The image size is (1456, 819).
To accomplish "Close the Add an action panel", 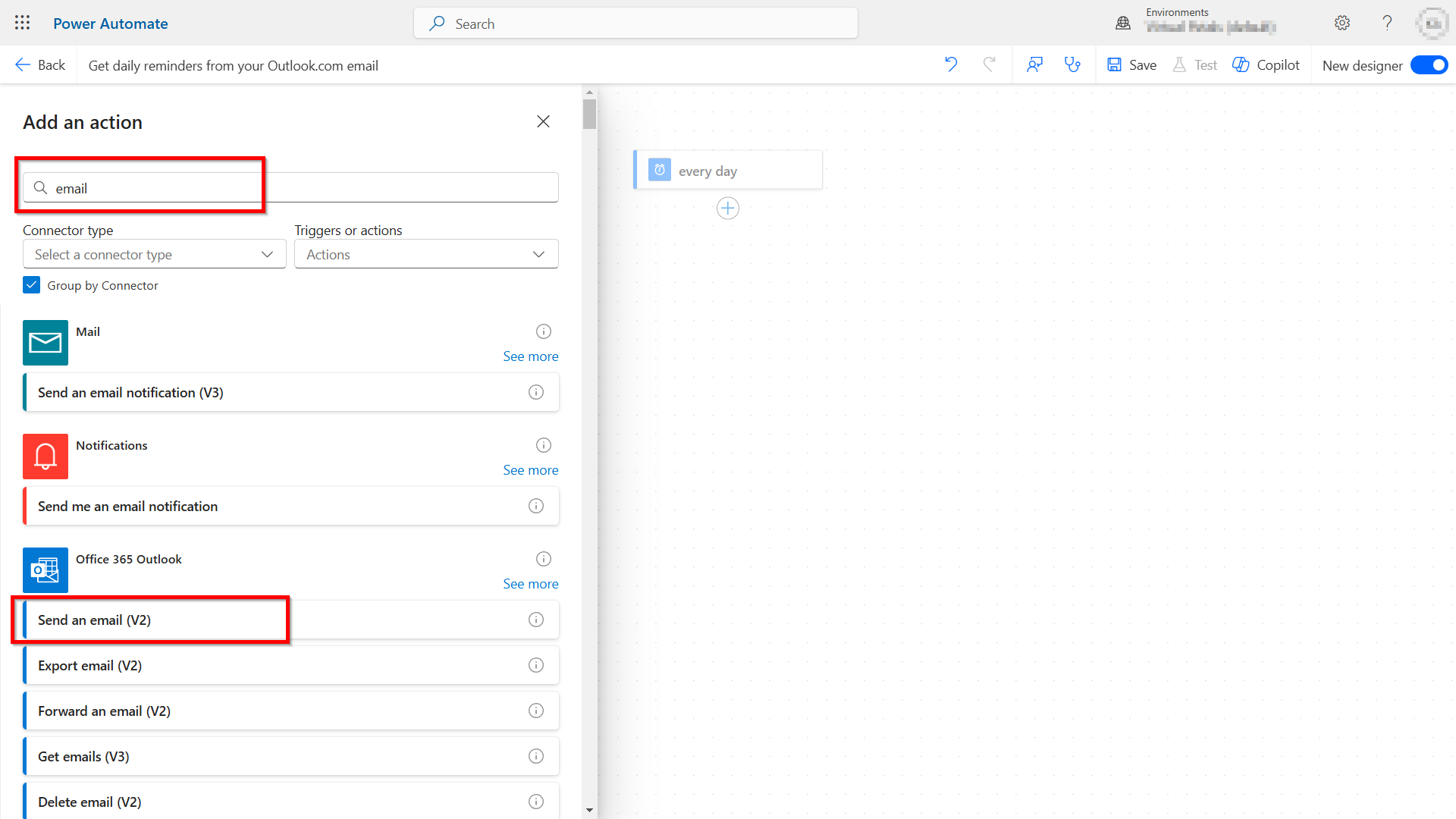I will pyautogui.click(x=543, y=121).
